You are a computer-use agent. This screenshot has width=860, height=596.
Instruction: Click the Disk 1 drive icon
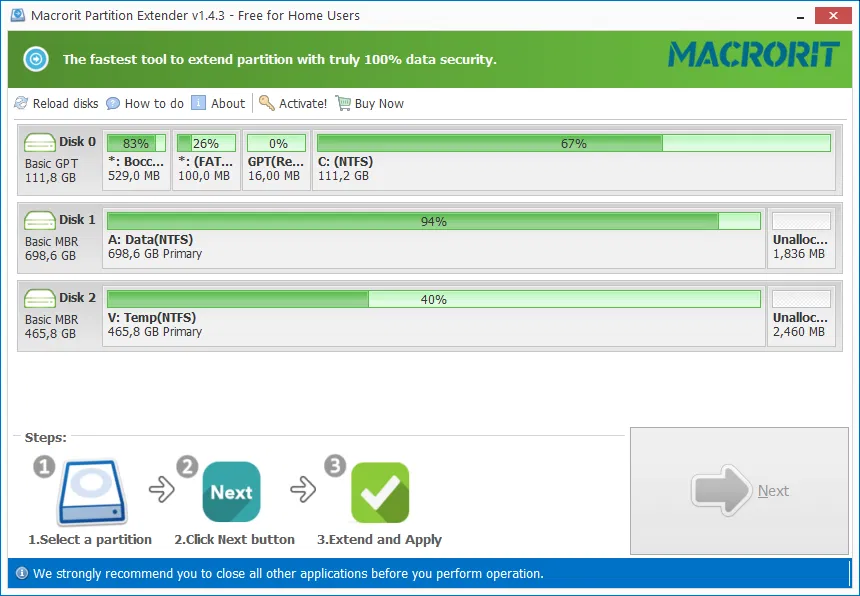pyautogui.click(x=40, y=221)
